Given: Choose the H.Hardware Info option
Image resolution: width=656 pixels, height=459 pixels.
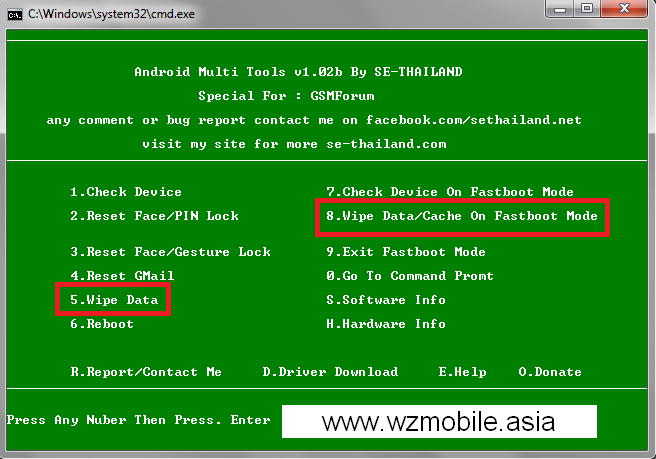Looking at the screenshot, I should click(x=386, y=324).
